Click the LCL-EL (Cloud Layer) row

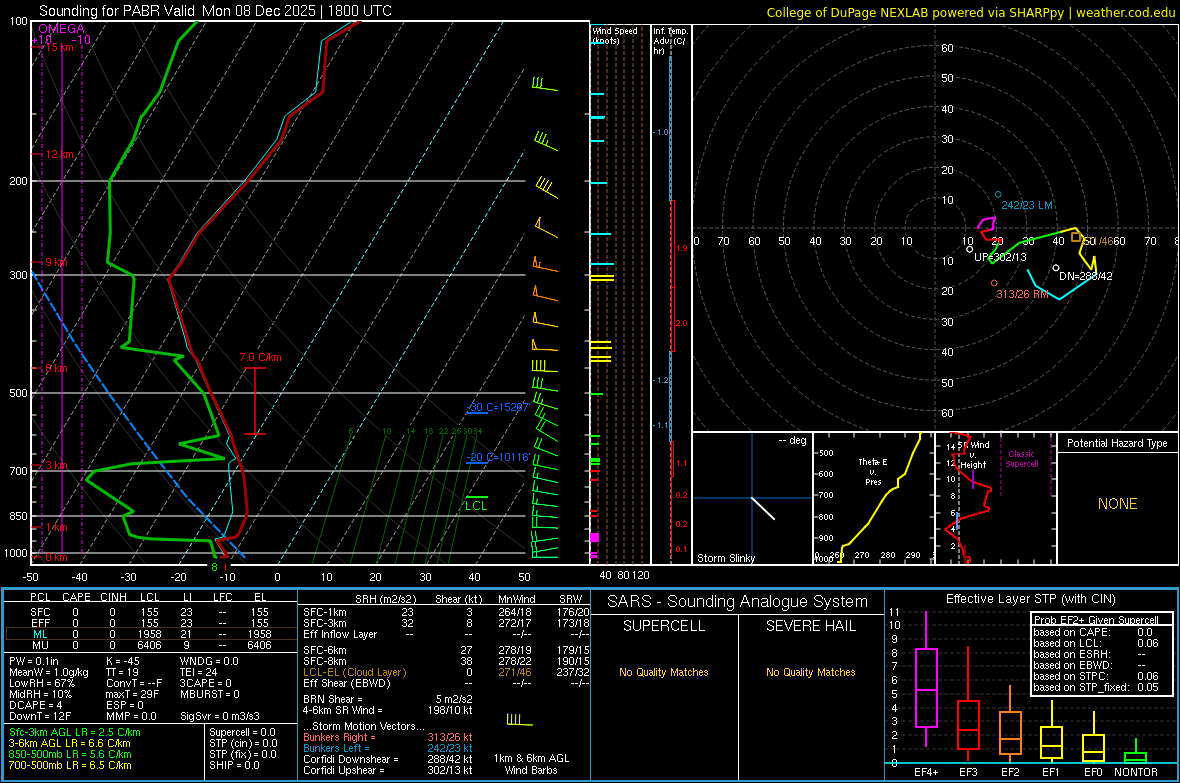pyautogui.click(x=446, y=672)
